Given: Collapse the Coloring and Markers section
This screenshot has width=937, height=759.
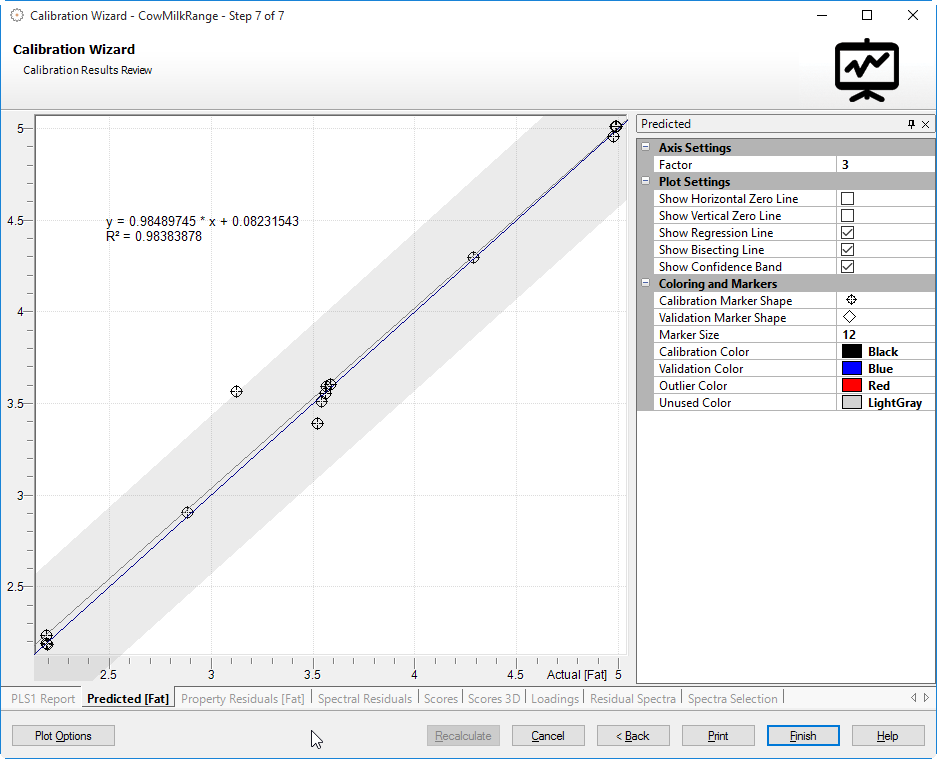Looking at the screenshot, I should point(646,284).
